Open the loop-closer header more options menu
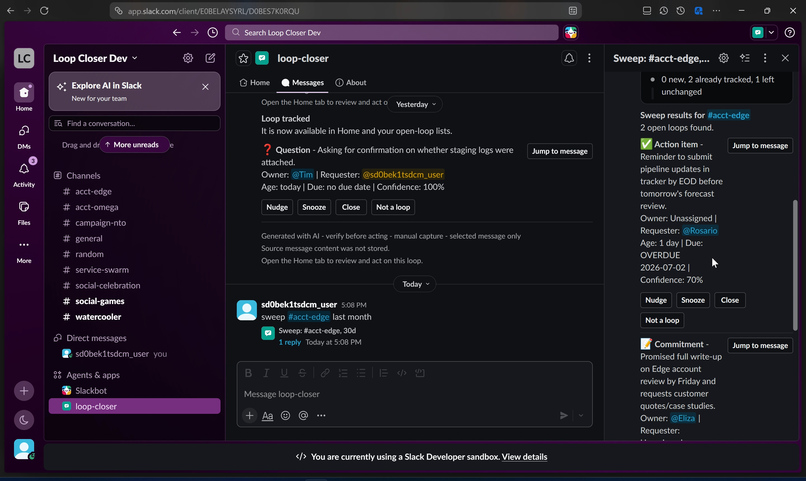806x481 pixels. (589, 58)
